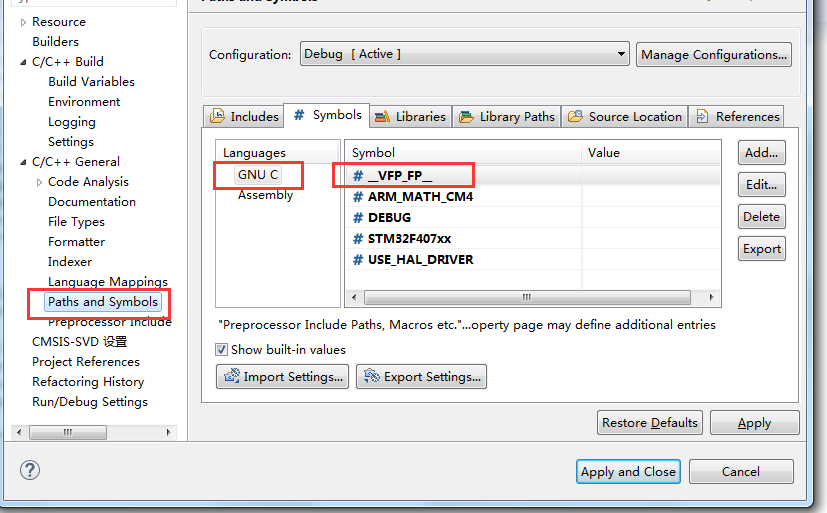This screenshot has width=827, height=513.
Task: Open Run/Debug Settings page
Action: 90,402
